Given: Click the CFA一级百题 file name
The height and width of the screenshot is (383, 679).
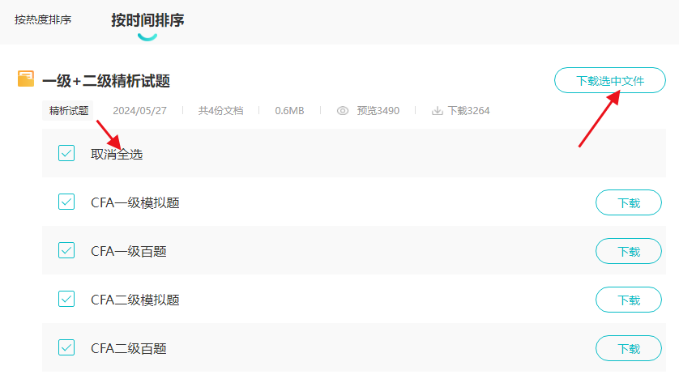Looking at the screenshot, I should (x=128, y=251).
